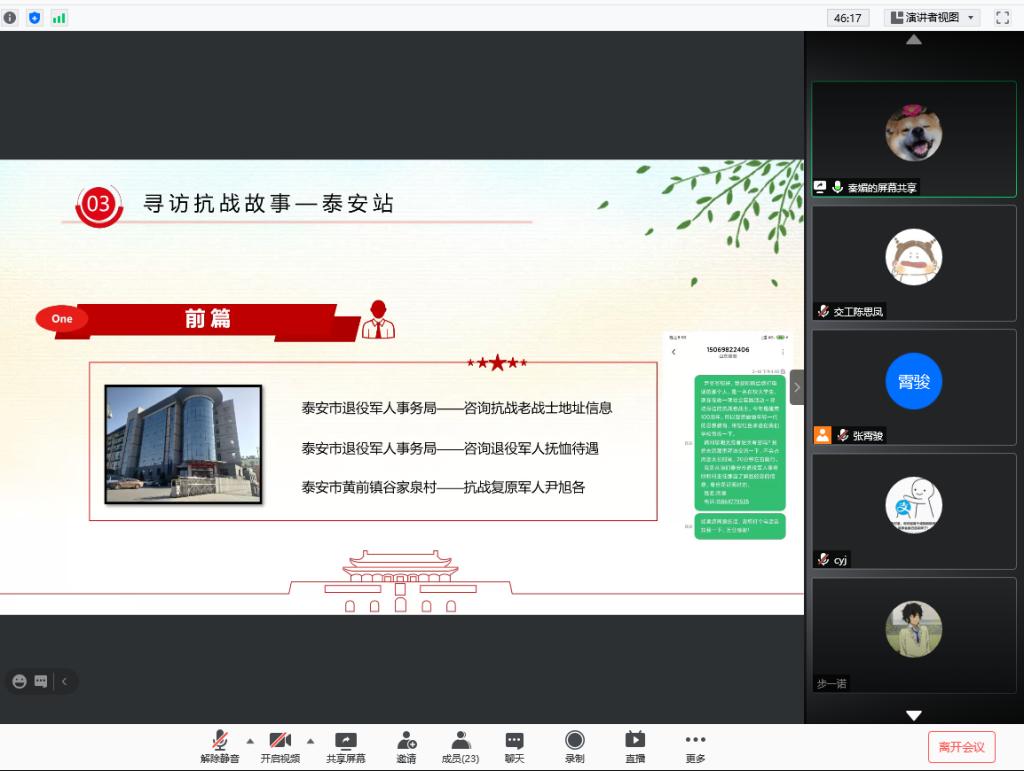Image resolution: width=1024 pixels, height=771 pixels.
Task: Open the 更多 more menu
Action: coord(695,746)
